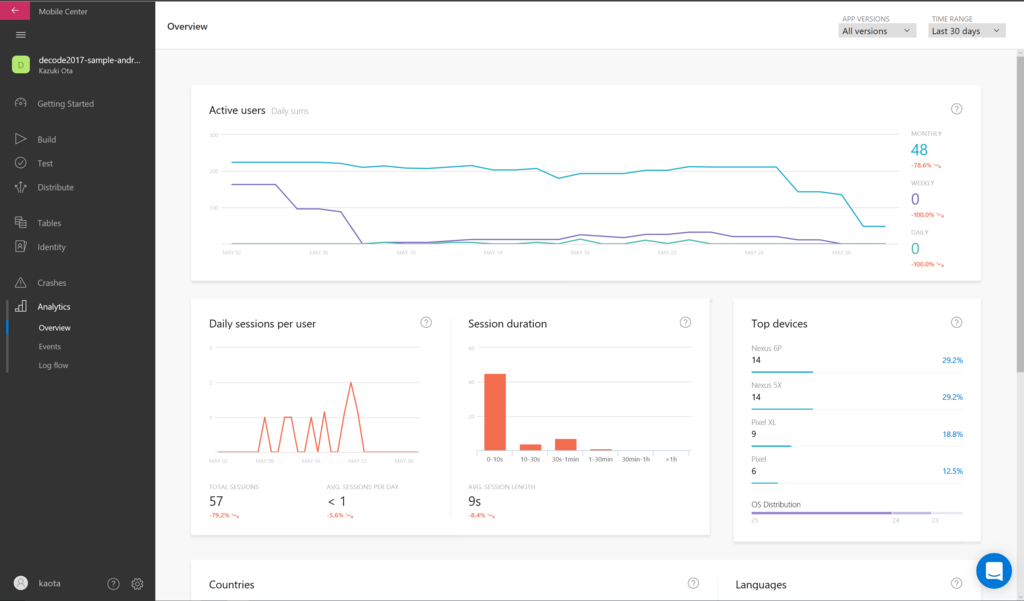Open the Build section icon
Viewport: 1024px width, 601px height.
[21, 139]
